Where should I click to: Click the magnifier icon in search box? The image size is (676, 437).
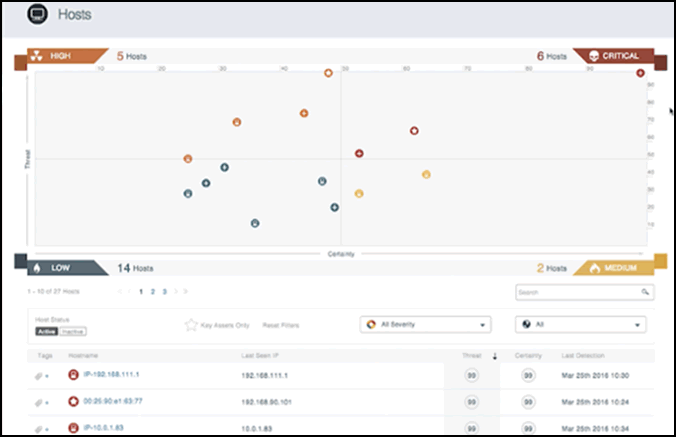click(x=645, y=292)
